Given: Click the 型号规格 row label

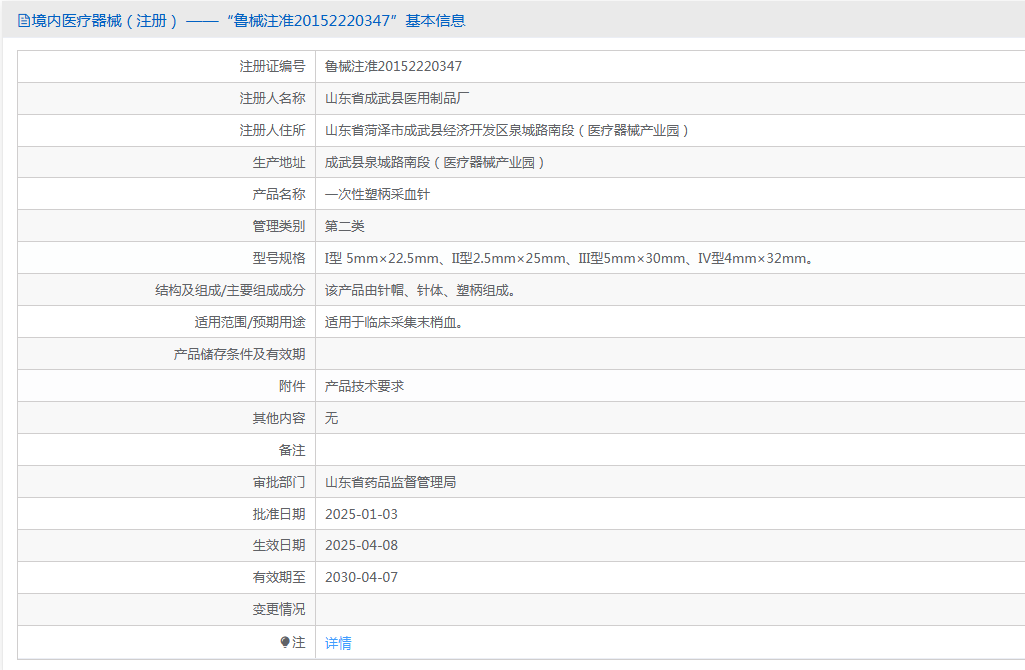Looking at the screenshot, I should pyautogui.click(x=278, y=258).
